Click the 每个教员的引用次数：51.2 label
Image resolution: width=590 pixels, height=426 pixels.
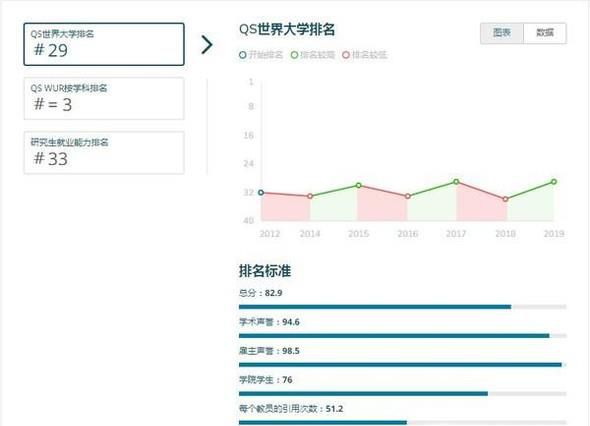291,409
